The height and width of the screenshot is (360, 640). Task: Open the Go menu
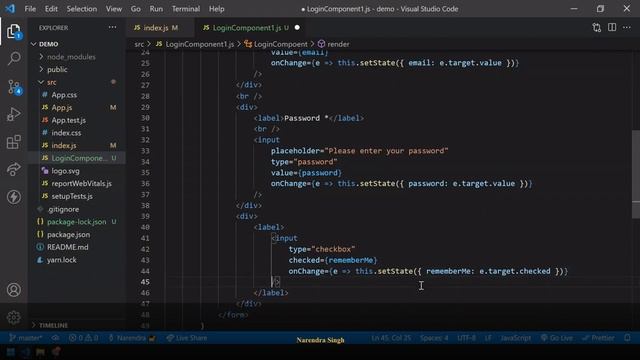coord(136,9)
